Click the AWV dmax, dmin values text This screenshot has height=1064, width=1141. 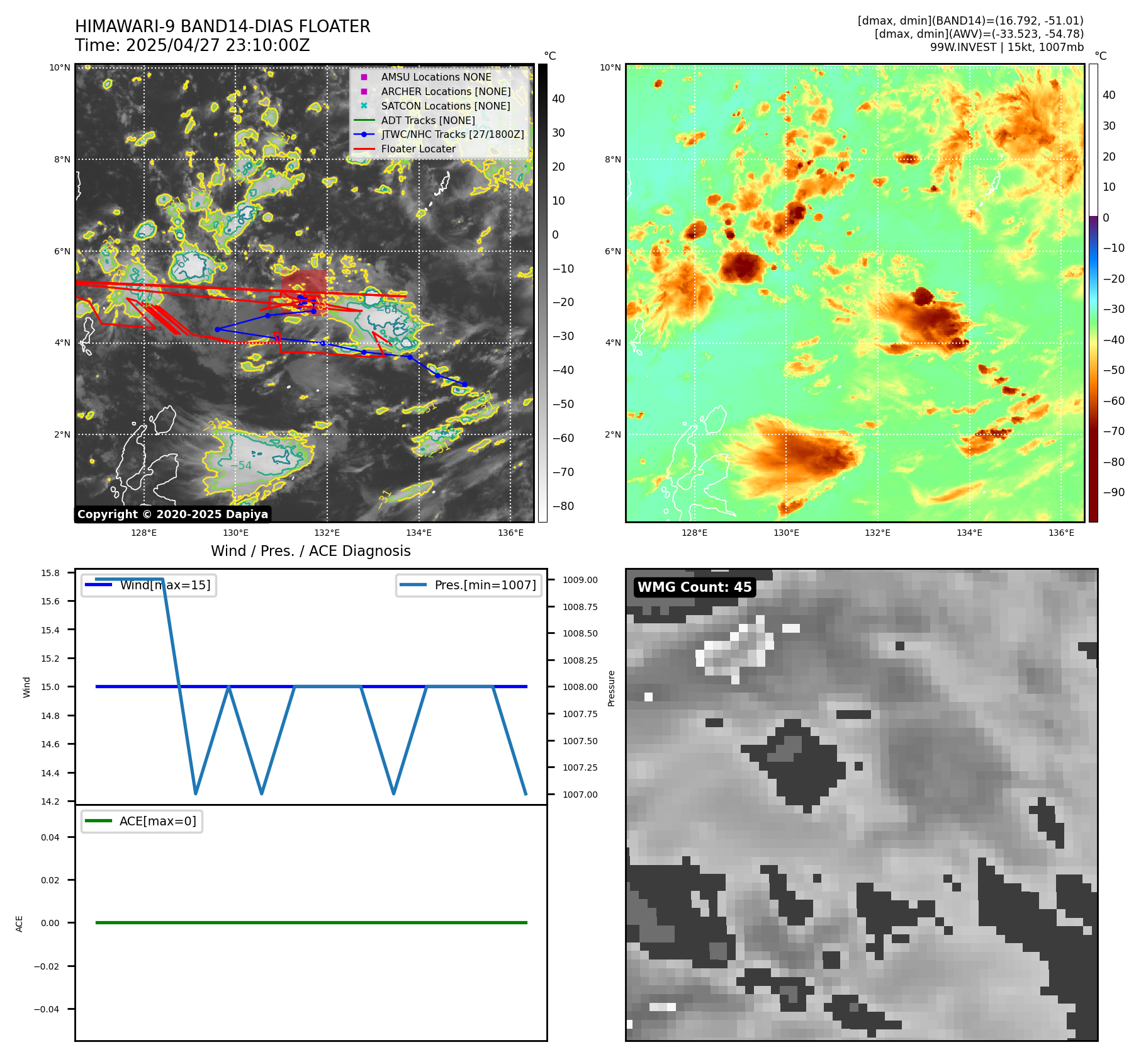979,34
